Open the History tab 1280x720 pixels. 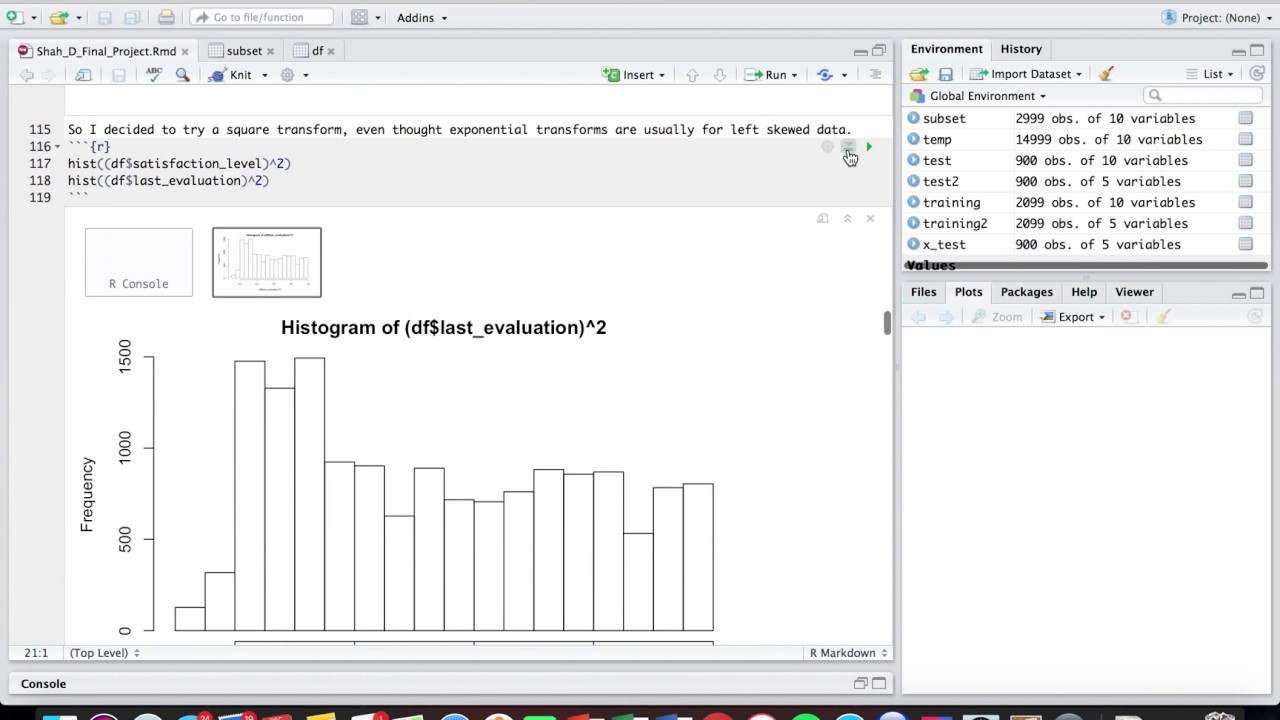(x=1021, y=49)
